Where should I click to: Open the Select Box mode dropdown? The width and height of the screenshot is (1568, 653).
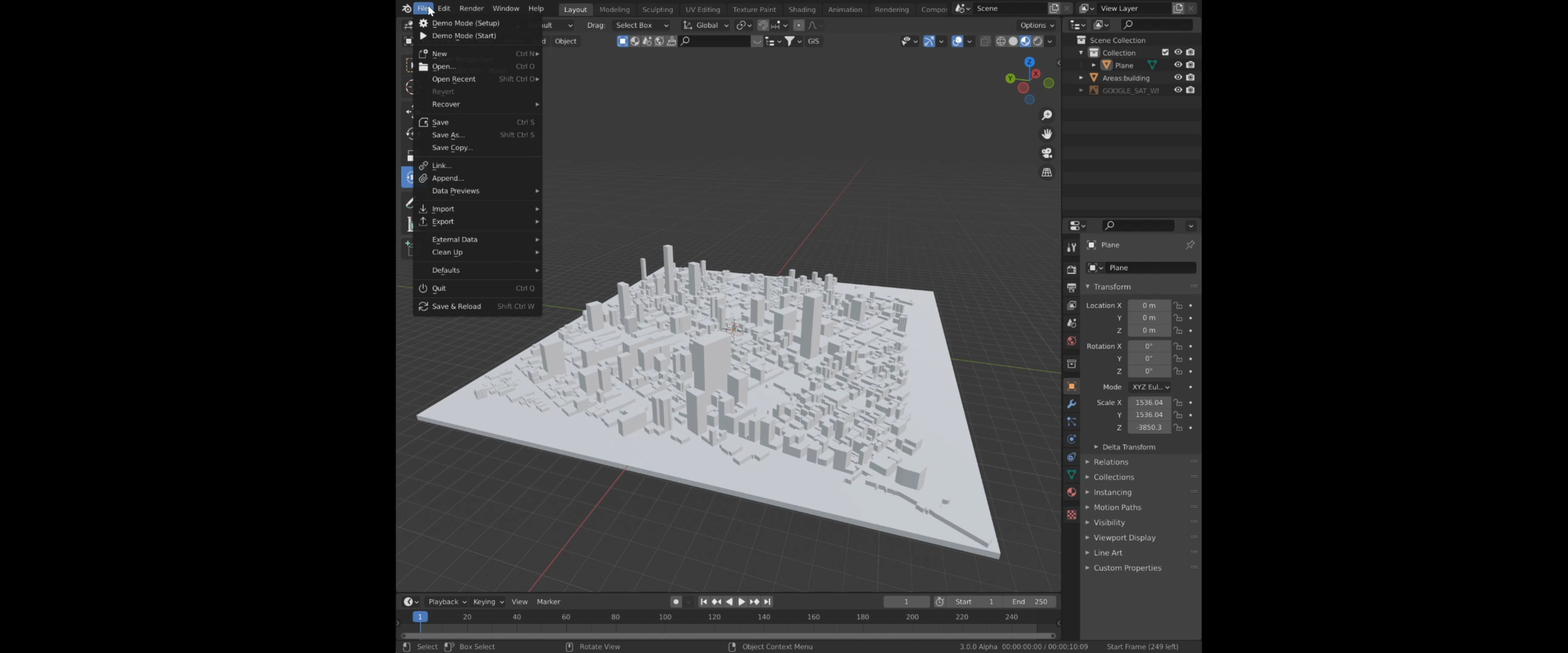641,25
